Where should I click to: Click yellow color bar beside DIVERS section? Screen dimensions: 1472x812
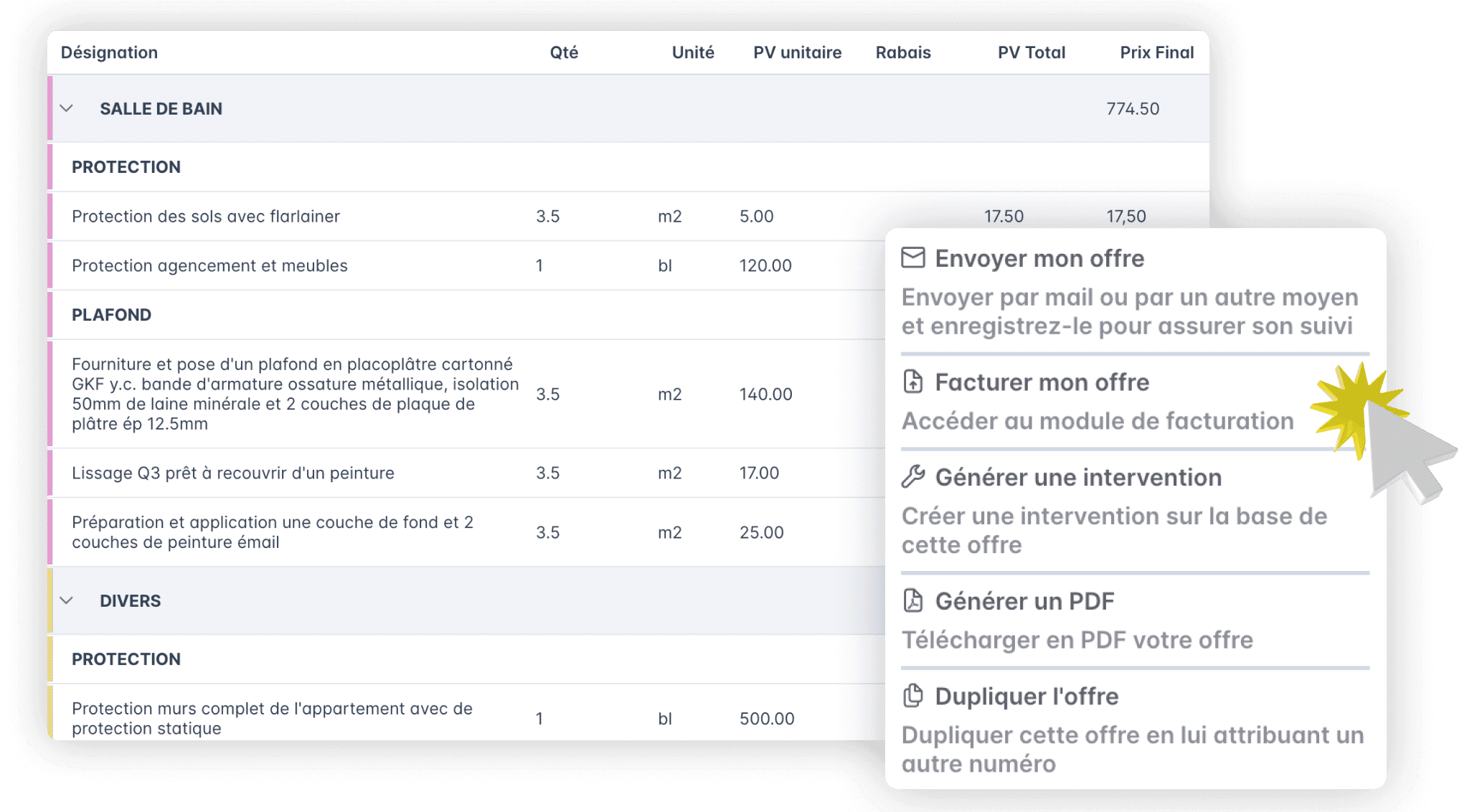tap(50, 600)
